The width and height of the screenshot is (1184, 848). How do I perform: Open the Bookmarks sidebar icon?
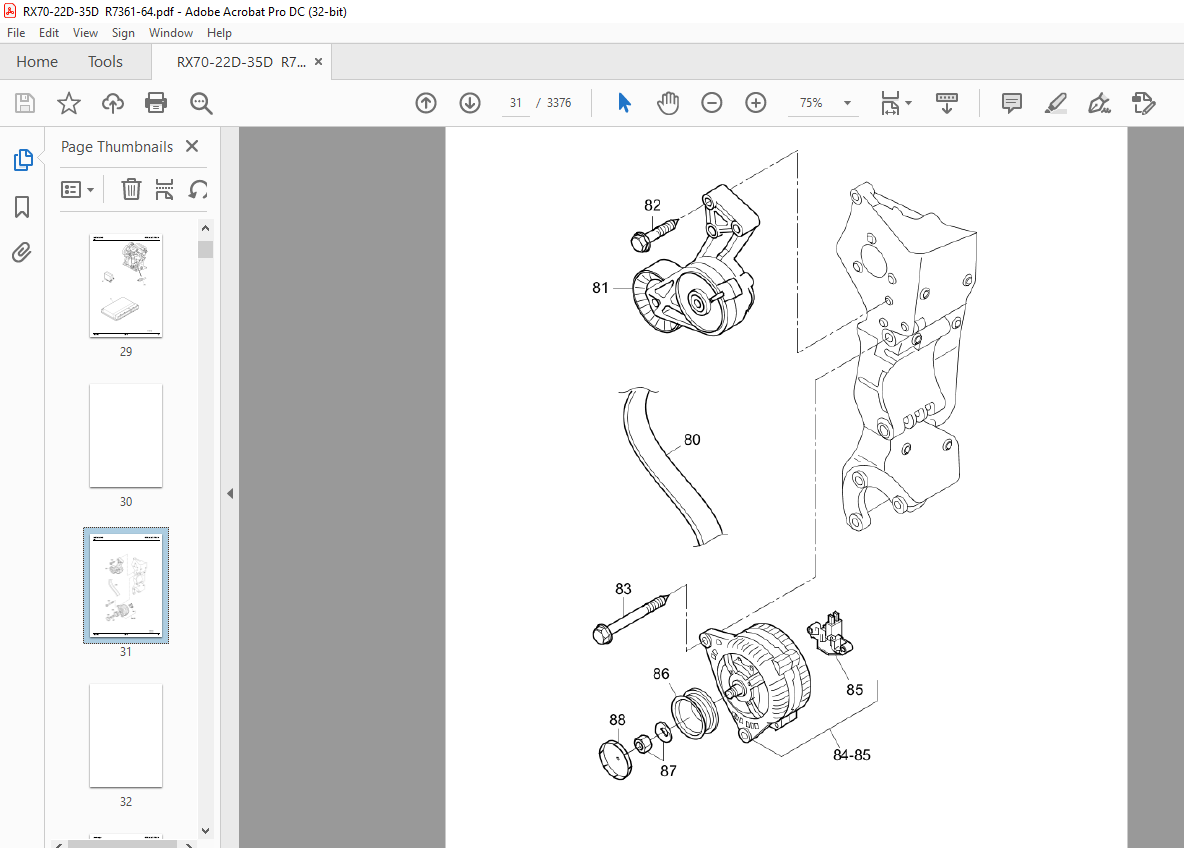[22, 207]
